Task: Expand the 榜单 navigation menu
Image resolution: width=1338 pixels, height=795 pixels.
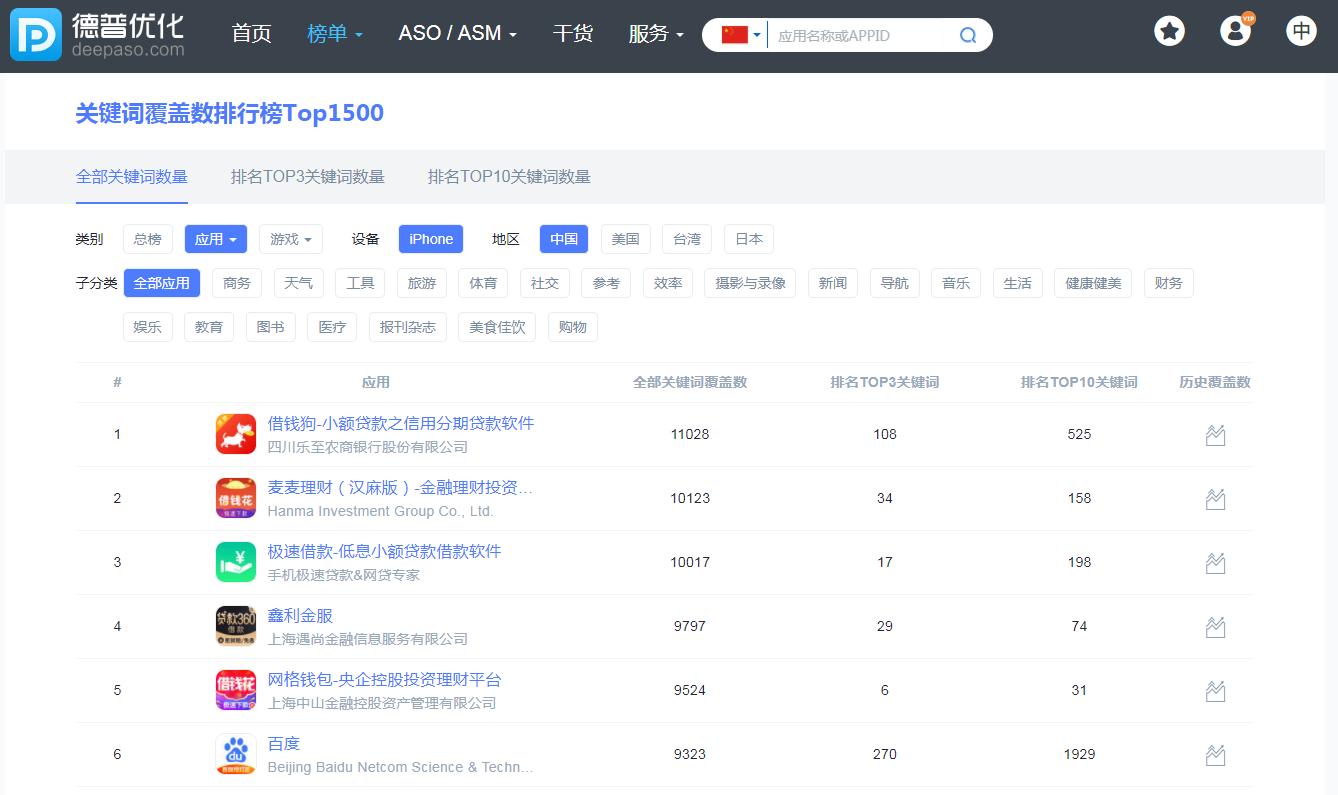Action: (334, 33)
